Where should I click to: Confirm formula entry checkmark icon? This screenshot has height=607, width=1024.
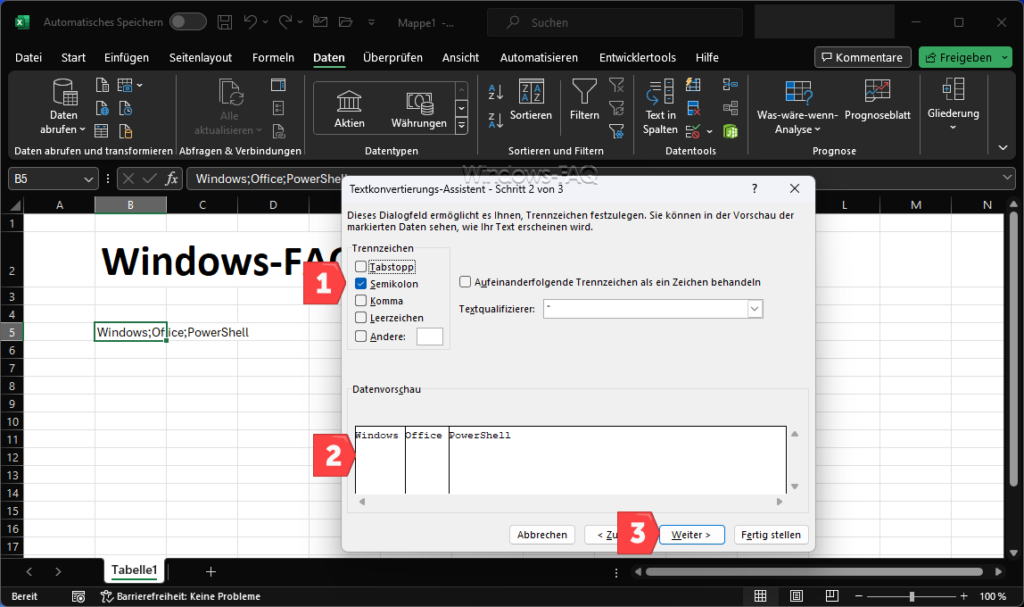click(150, 178)
